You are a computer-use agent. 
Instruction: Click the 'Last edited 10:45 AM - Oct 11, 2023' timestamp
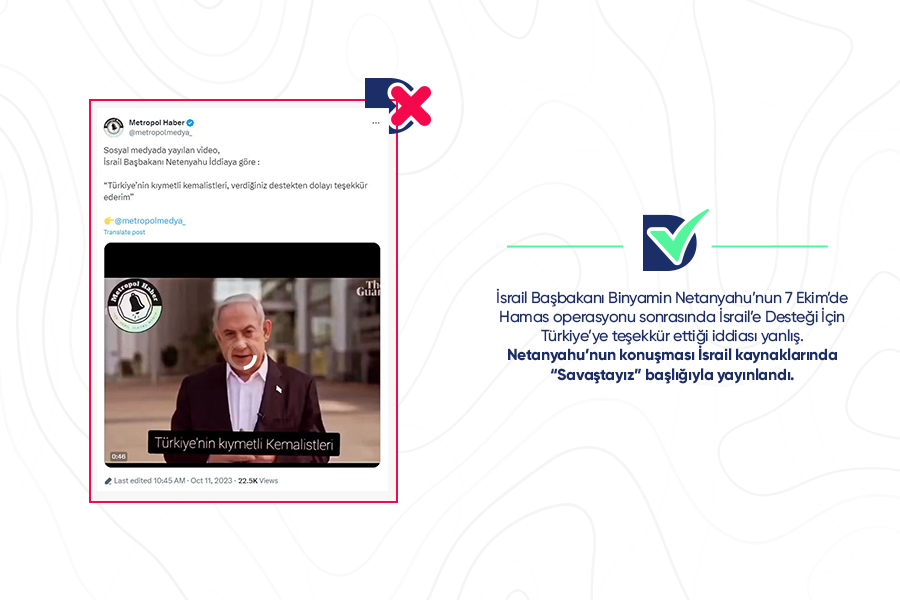(173, 481)
